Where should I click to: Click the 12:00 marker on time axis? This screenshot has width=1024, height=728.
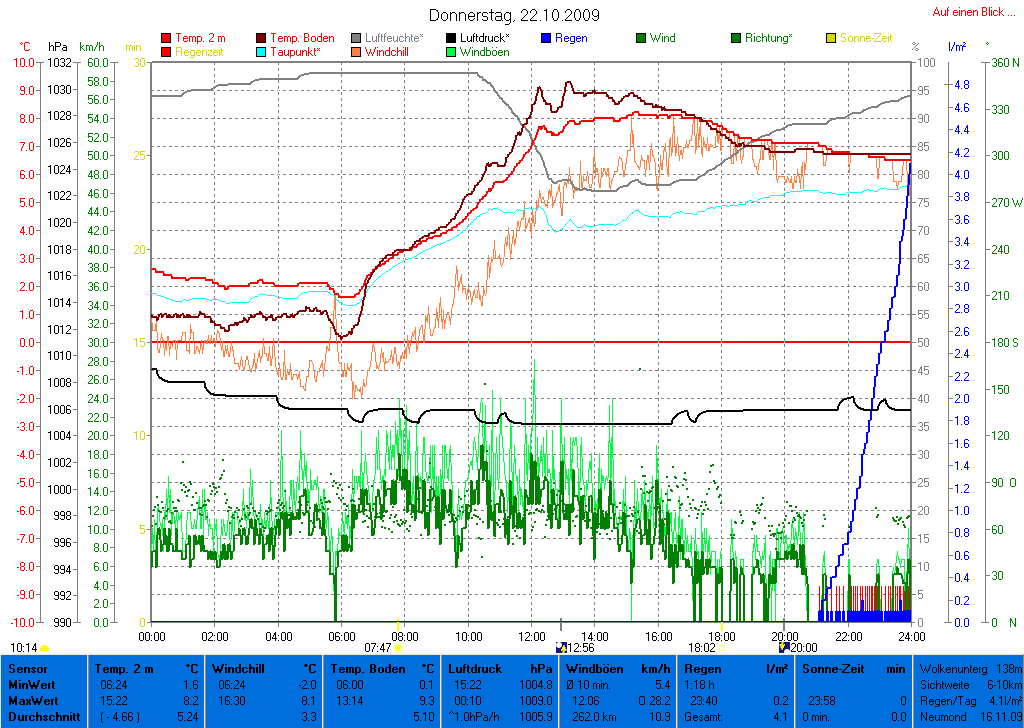[531, 636]
